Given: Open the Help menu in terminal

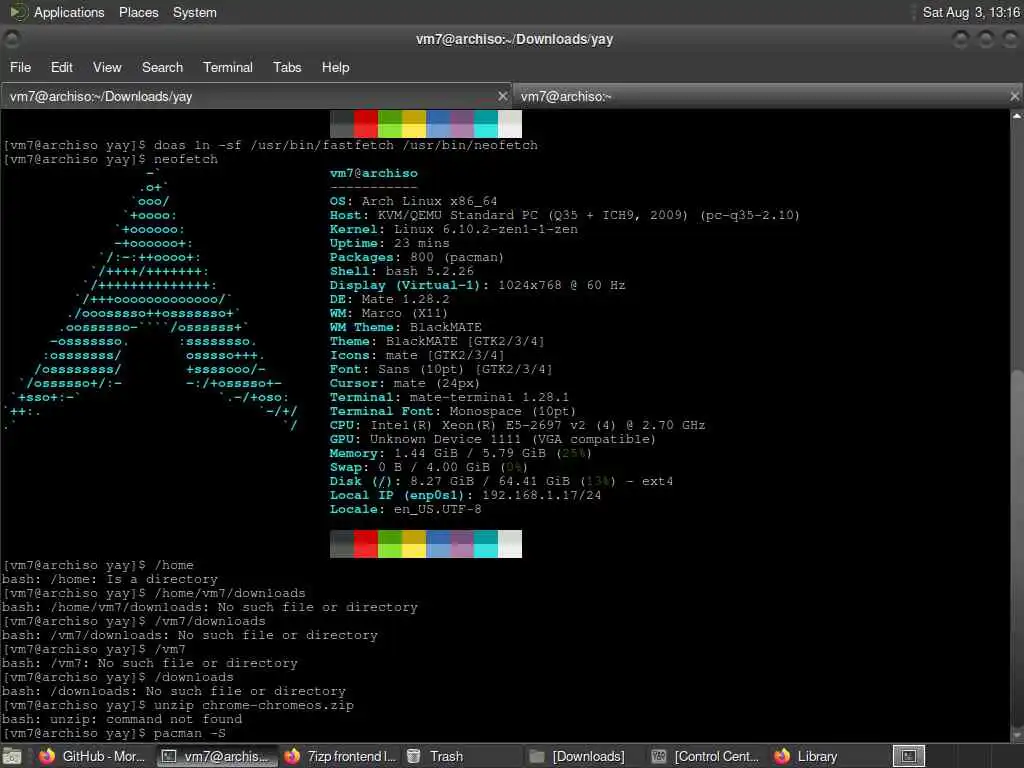Looking at the screenshot, I should tap(336, 67).
